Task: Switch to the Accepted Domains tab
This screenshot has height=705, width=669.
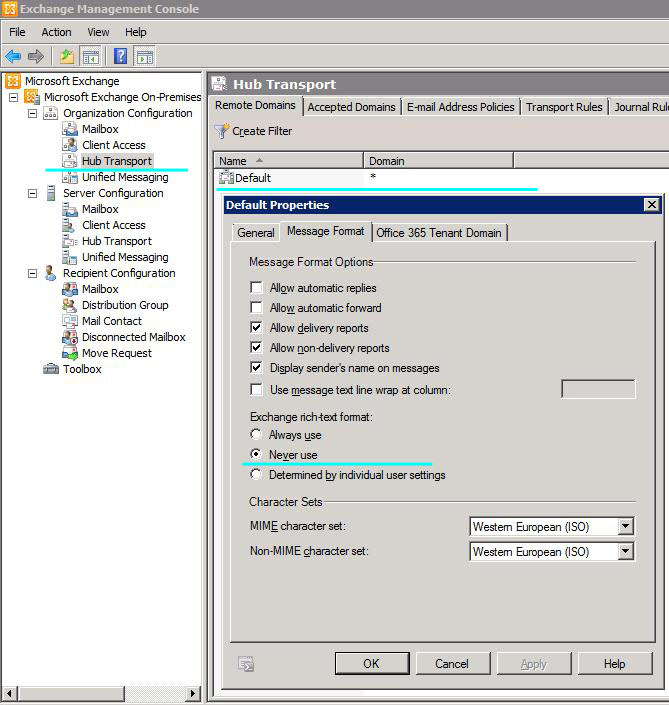Action: tap(352, 107)
